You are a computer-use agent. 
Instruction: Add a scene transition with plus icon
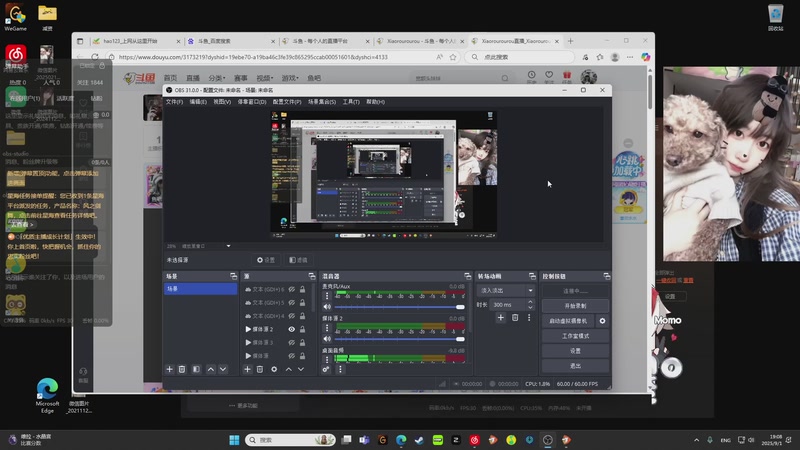click(x=501, y=317)
